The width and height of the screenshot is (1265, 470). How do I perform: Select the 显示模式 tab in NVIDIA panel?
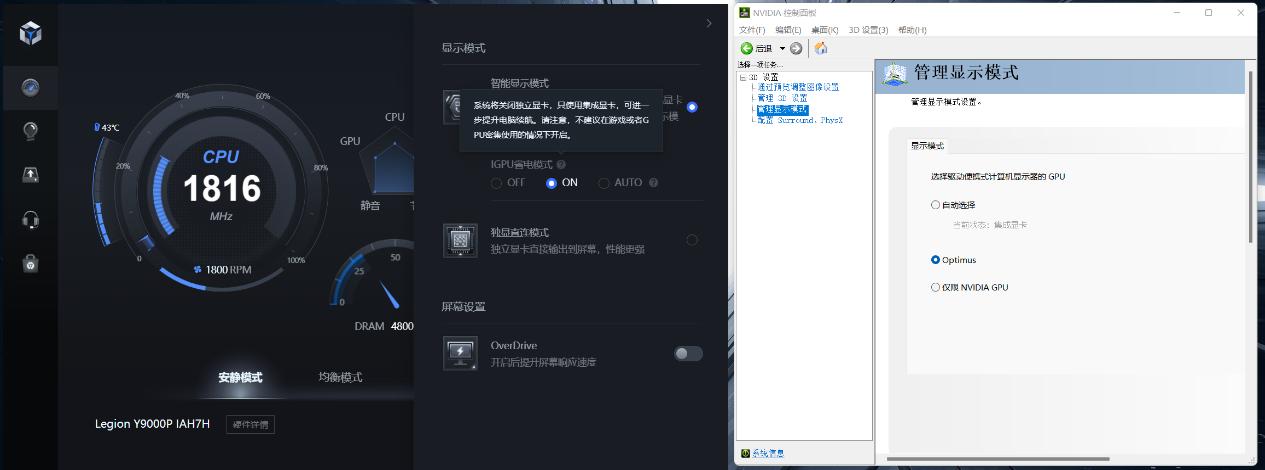tap(927, 146)
